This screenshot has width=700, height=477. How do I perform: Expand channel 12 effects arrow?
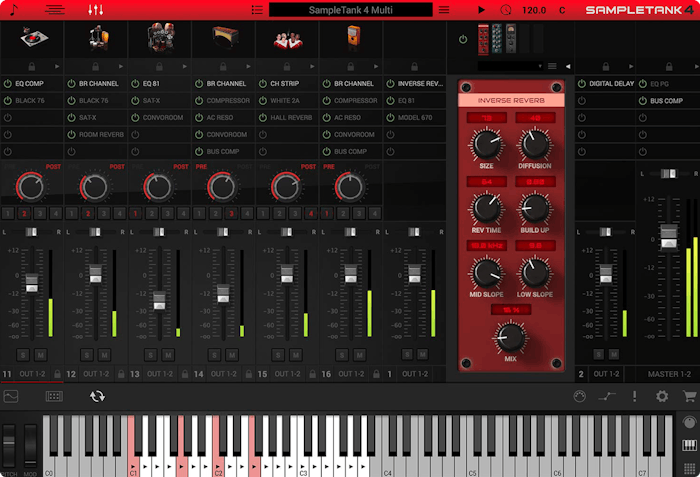coord(121,67)
